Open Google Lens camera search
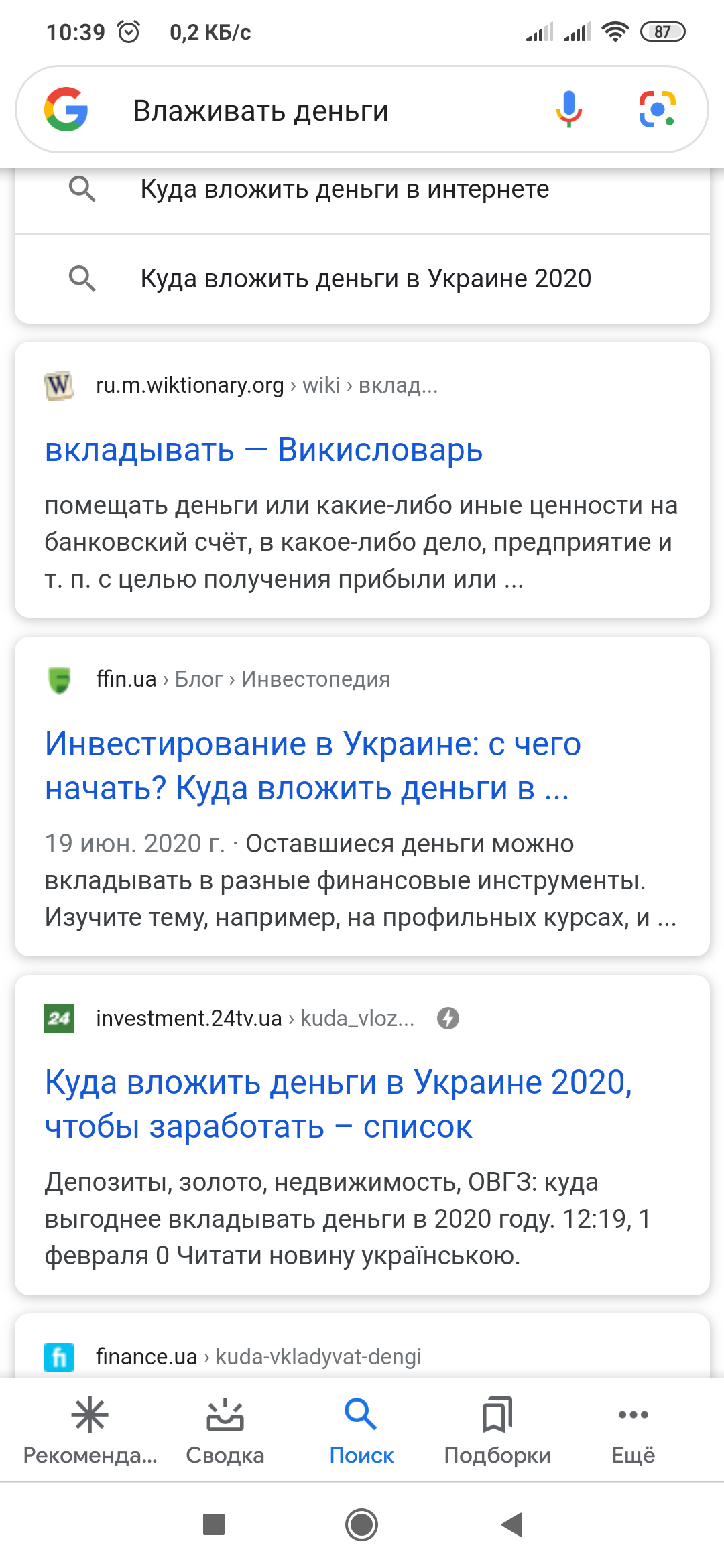This screenshot has width=724, height=1568. (657, 109)
